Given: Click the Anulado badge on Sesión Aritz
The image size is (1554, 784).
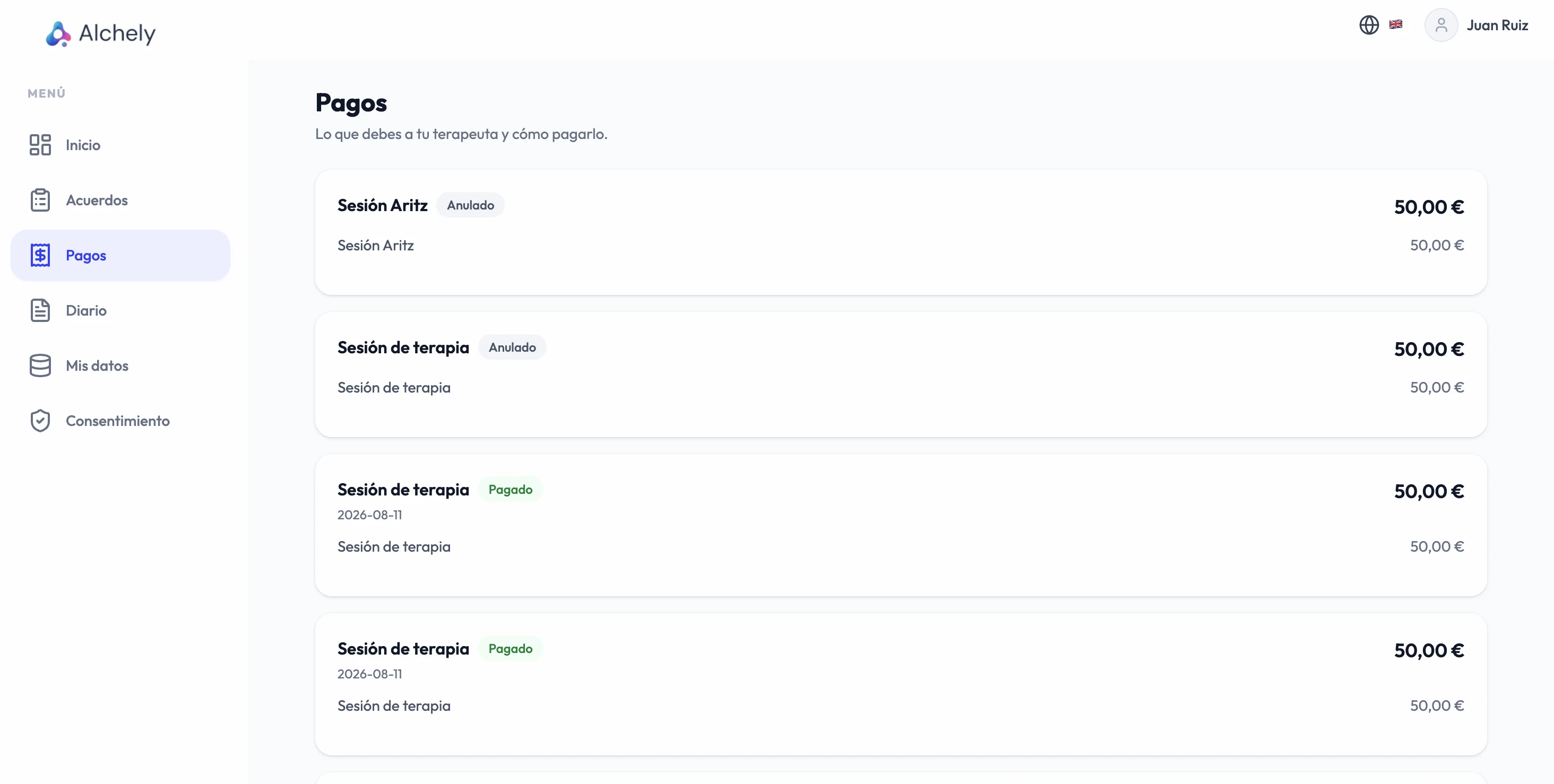Looking at the screenshot, I should coord(471,205).
